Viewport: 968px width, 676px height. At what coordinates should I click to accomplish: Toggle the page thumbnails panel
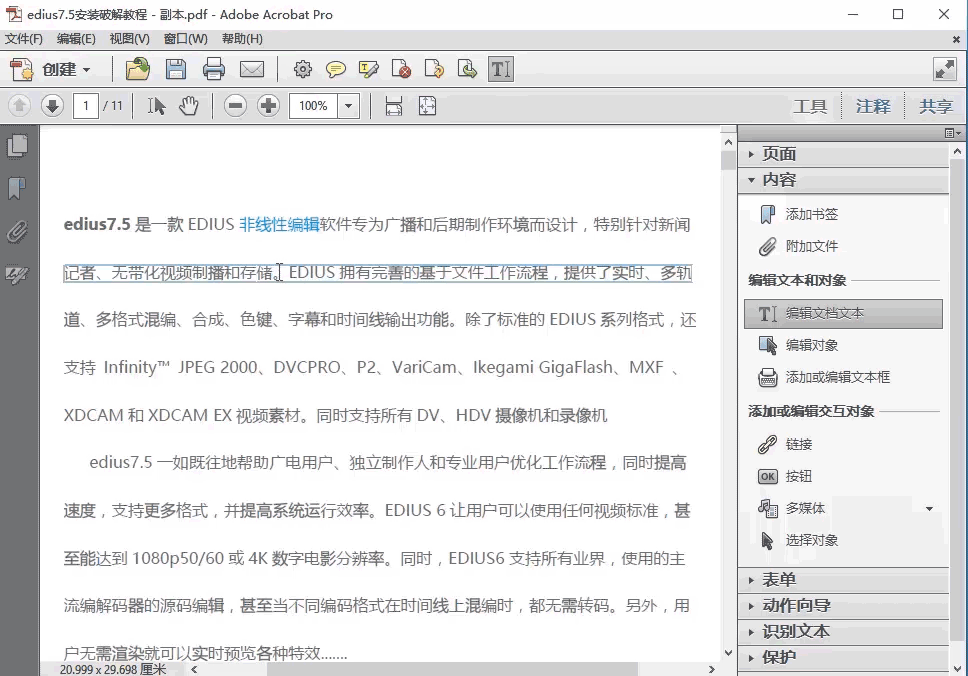tap(16, 145)
